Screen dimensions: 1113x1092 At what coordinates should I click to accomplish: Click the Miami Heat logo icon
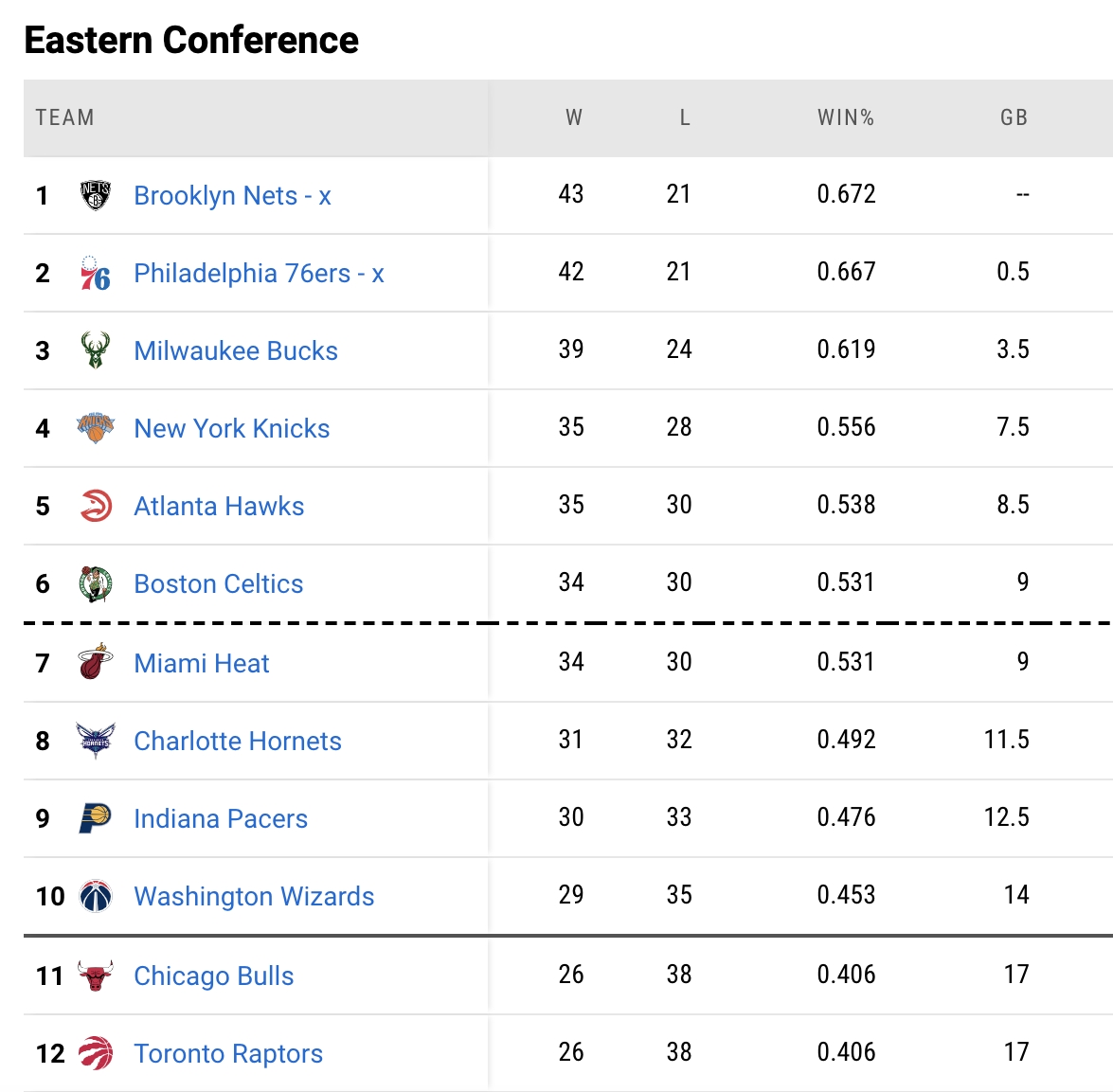pyautogui.click(x=95, y=662)
